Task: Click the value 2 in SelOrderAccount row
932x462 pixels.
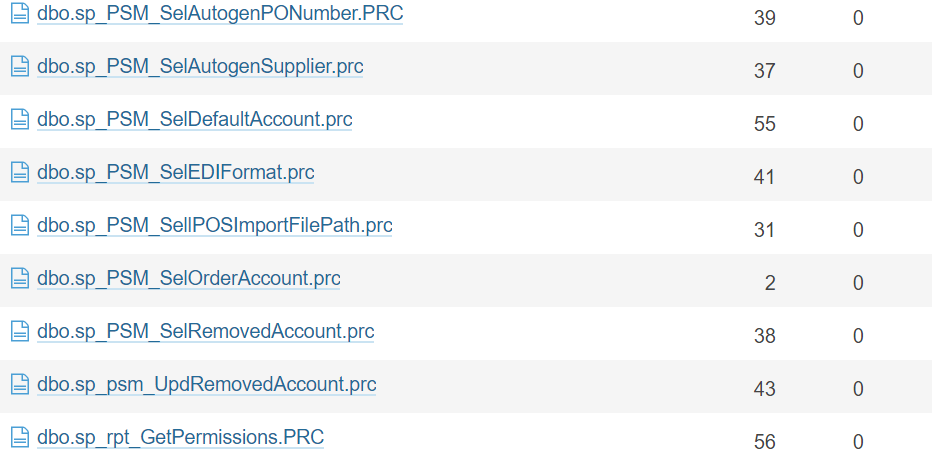Action: [770, 283]
